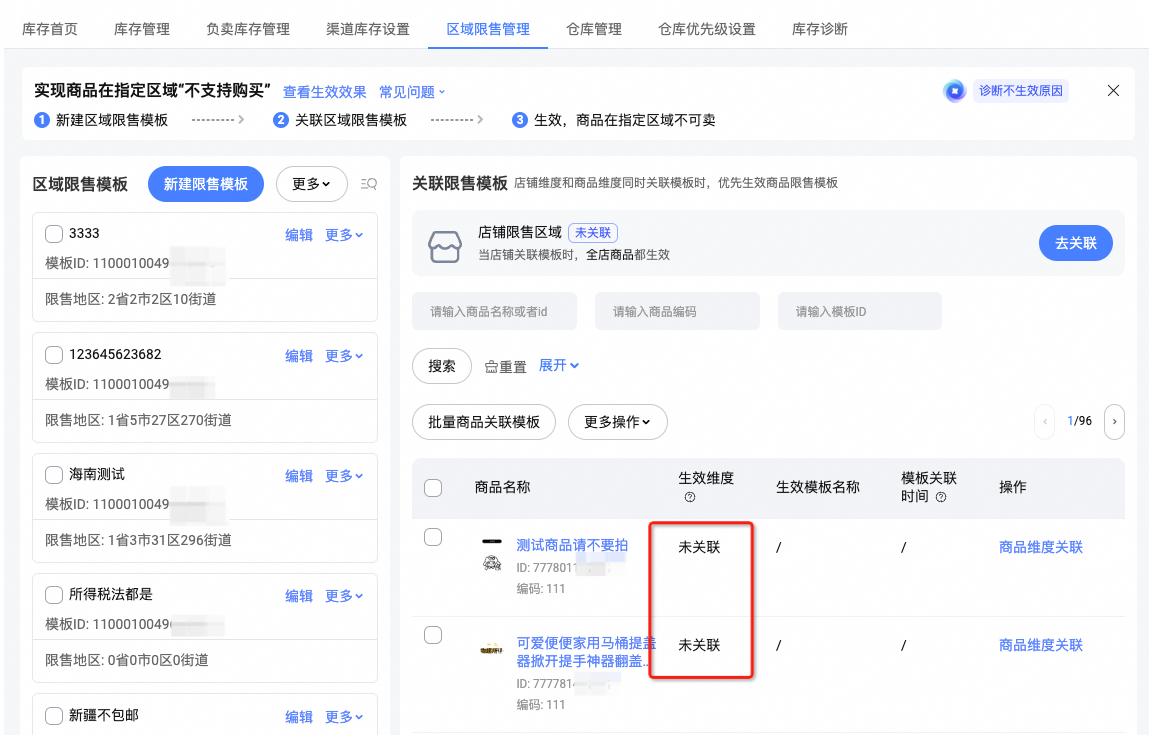Click 编辑 for 所得税法都是 template
This screenshot has width=1149, height=735.
click(x=299, y=596)
